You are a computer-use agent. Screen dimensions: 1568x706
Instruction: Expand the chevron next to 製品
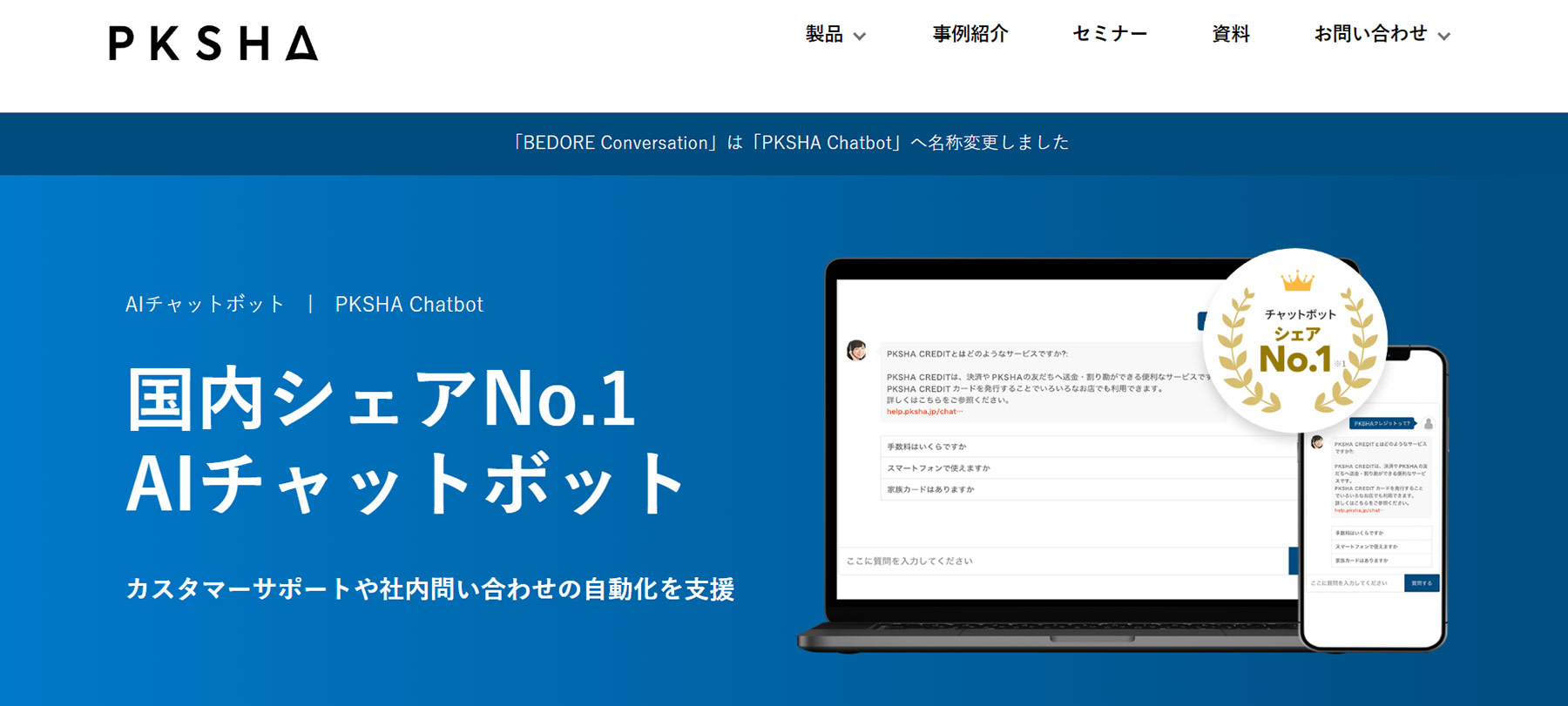tap(860, 36)
